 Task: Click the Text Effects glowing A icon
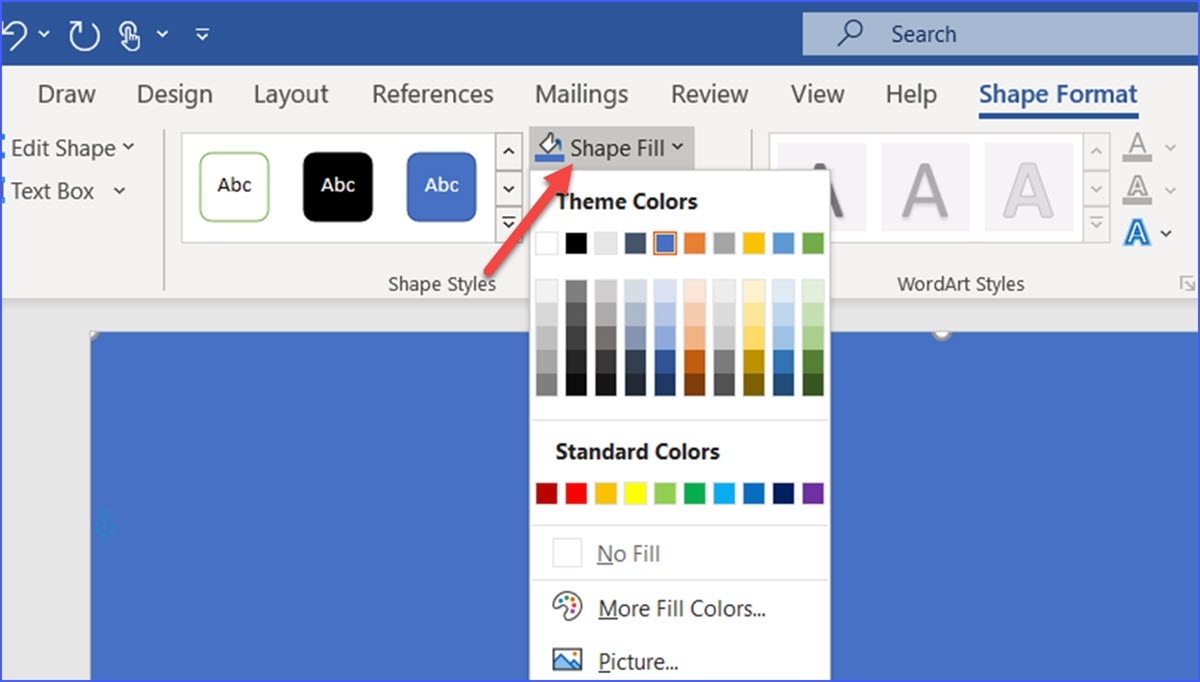1136,233
